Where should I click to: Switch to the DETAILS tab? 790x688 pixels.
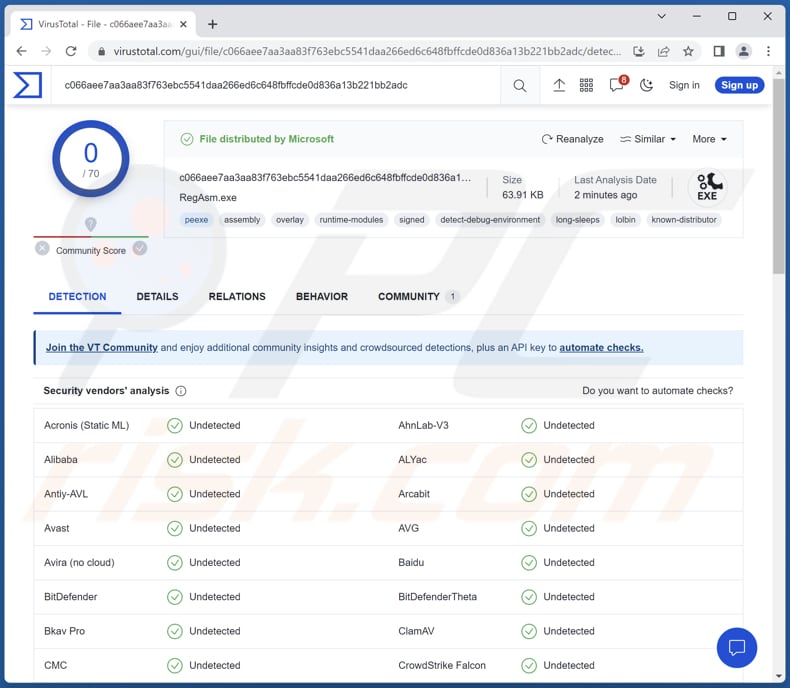click(x=157, y=296)
